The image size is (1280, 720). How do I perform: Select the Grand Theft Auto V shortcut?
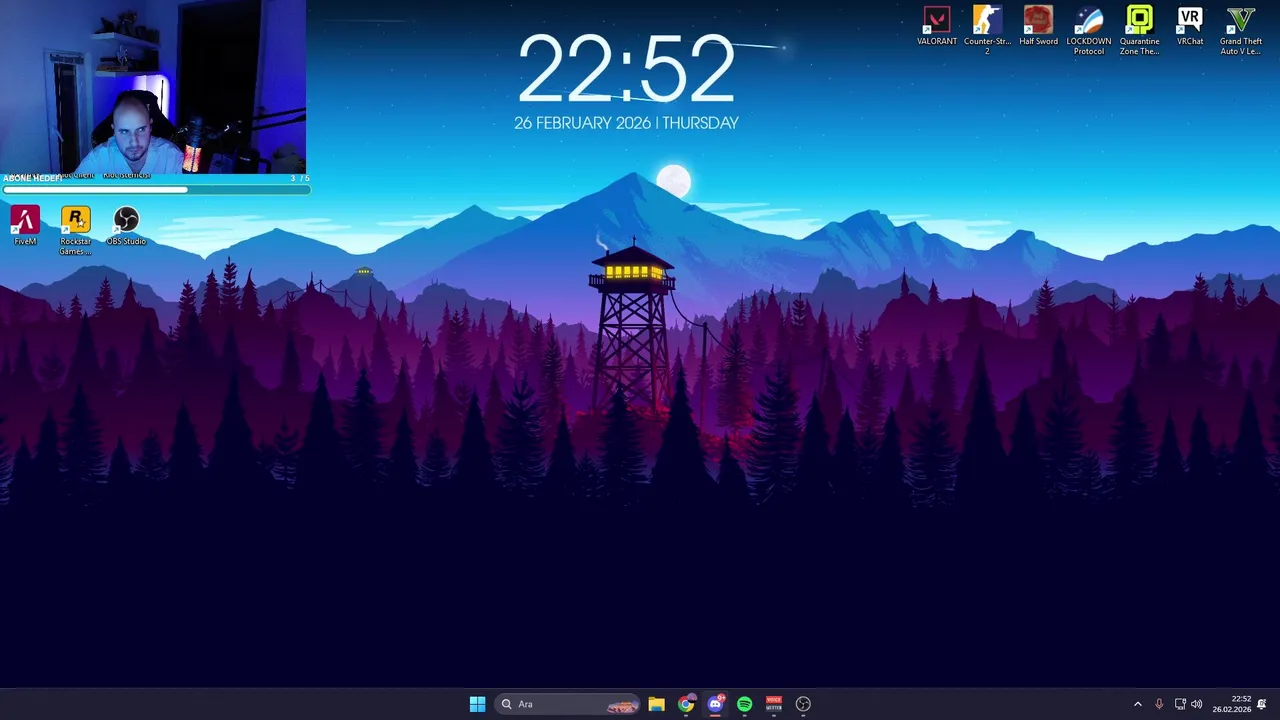tap(1241, 30)
